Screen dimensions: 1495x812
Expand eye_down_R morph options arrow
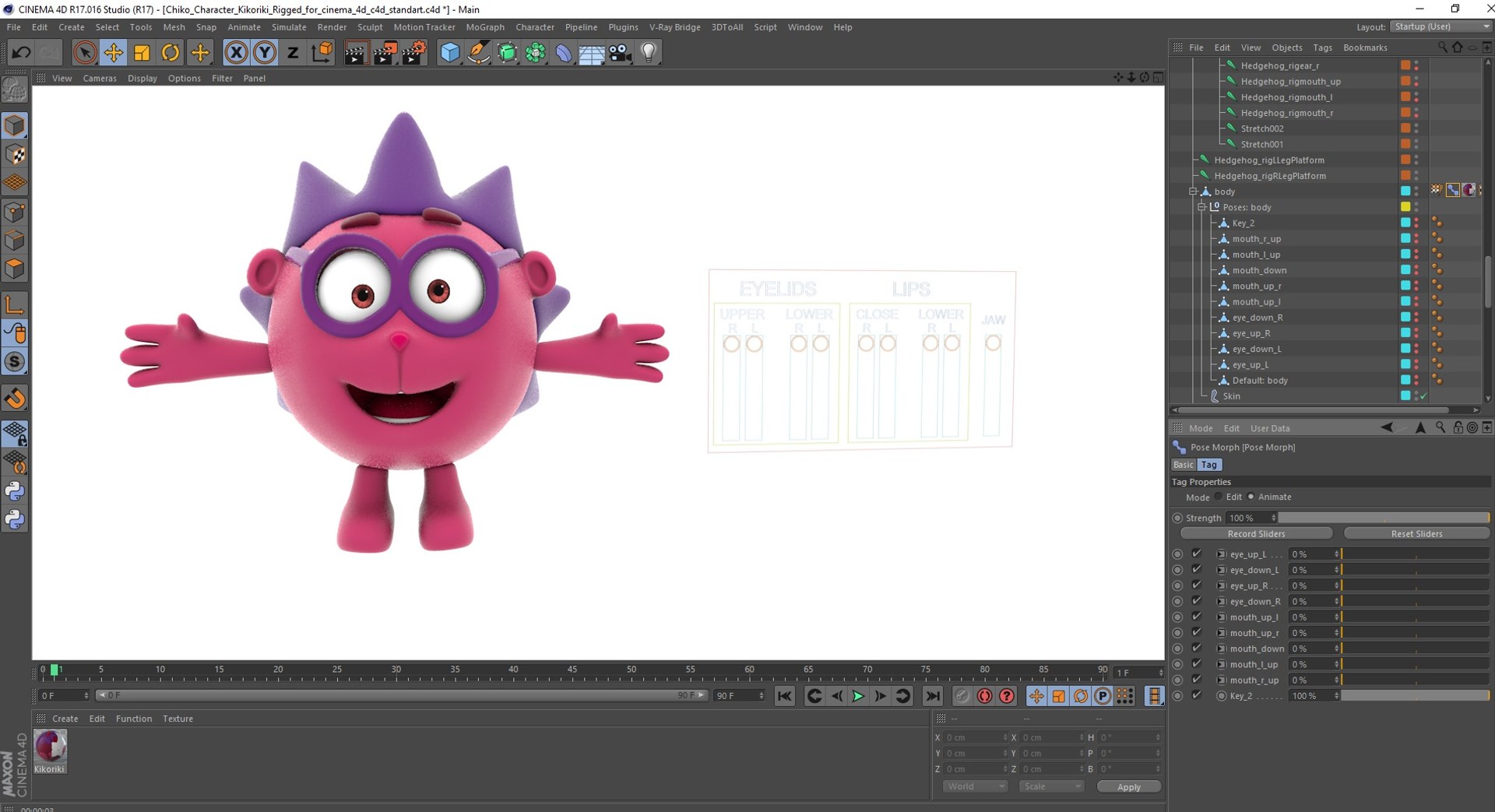pos(1221,602)
